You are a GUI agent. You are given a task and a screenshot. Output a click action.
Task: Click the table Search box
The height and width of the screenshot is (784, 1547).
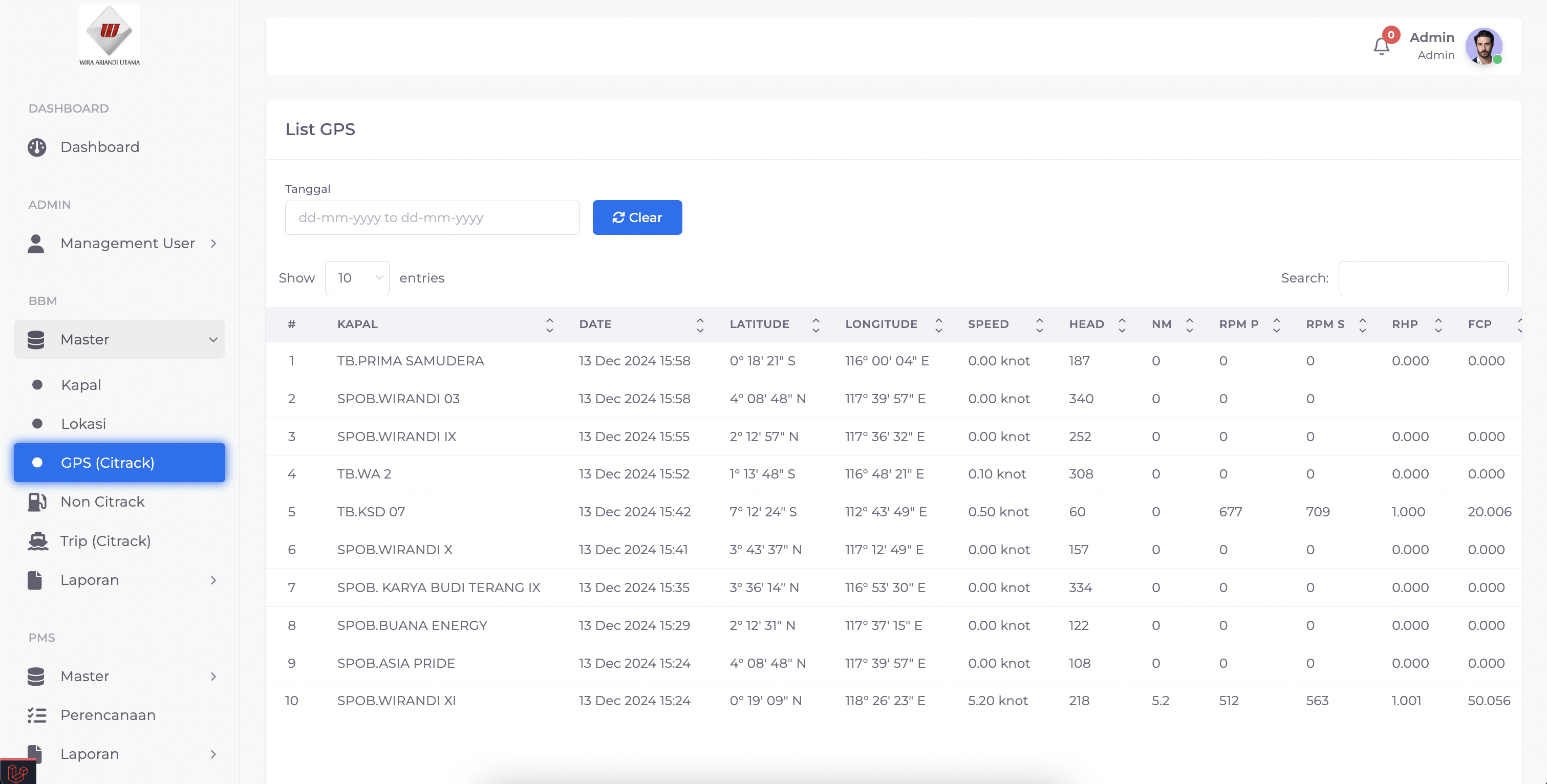(x=1423, y=278)
